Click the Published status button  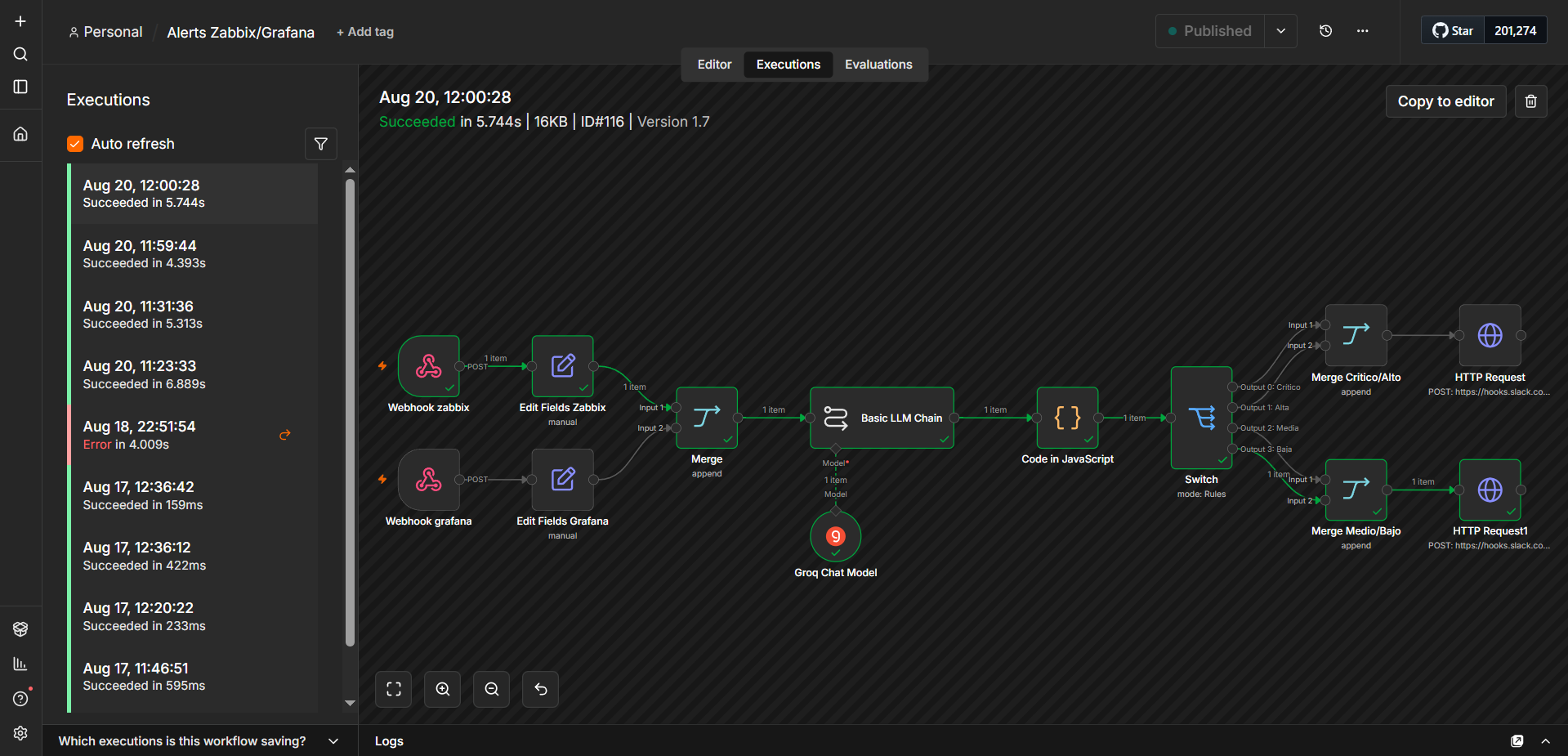[x=1210, y=31]
